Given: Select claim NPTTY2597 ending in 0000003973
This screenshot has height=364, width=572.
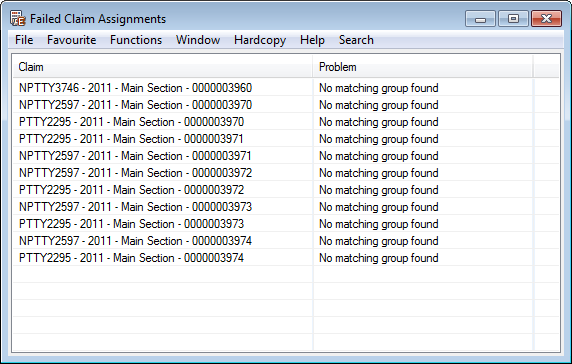Looking at the screenshot, I should tap(135, 207).
